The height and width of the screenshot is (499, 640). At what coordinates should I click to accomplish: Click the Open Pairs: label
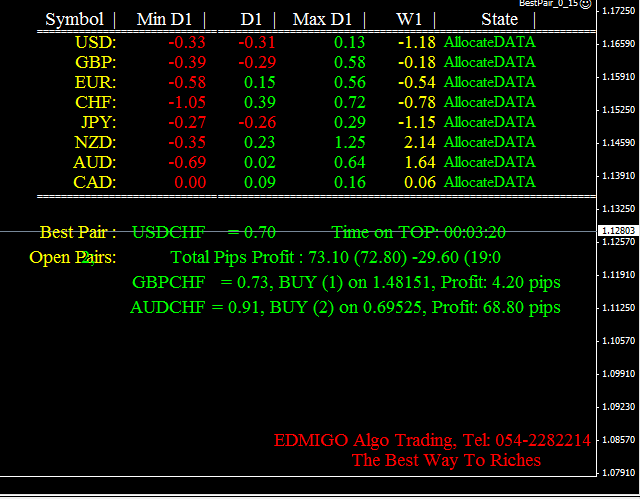(73, 257)
